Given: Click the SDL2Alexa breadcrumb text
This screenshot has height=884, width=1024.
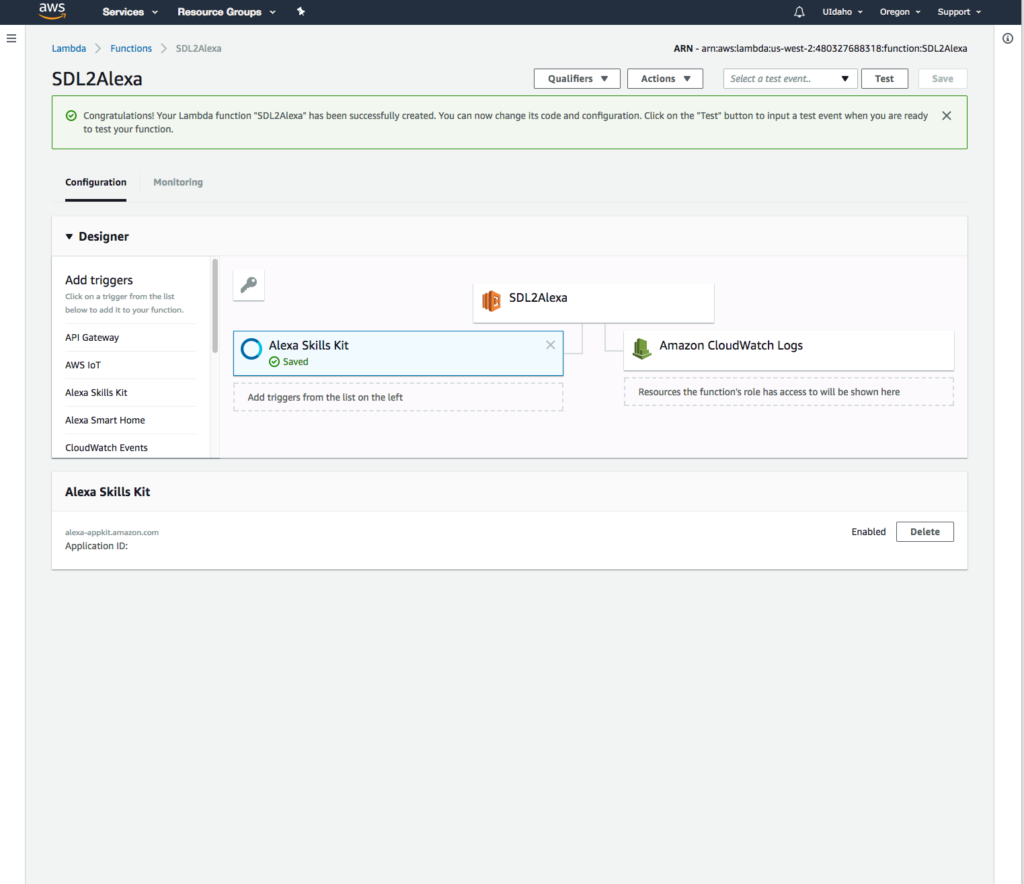Looking at the screenshot, I should point(199,48).
